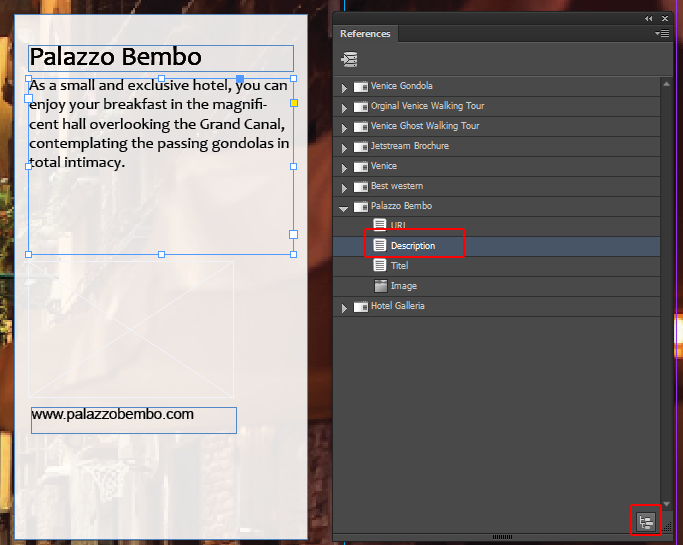Click the Image field picture icon

coord(381,286)
